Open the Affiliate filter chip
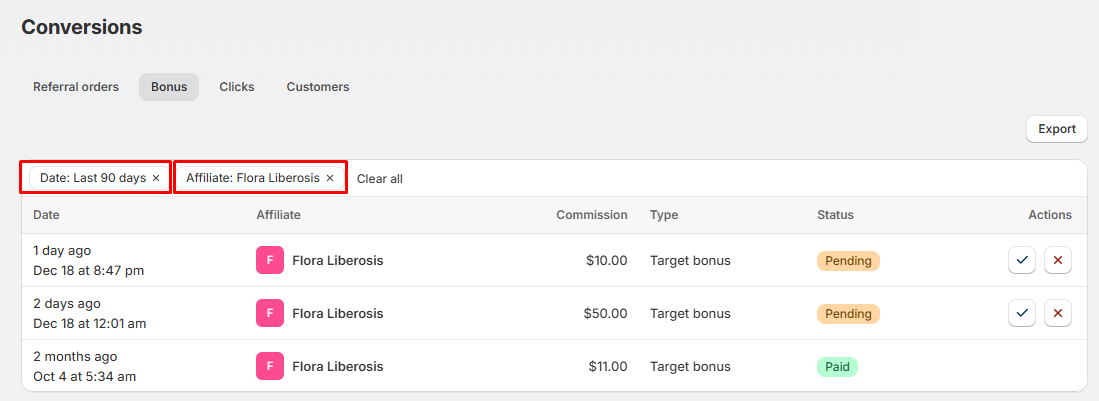 coord(252,178)
